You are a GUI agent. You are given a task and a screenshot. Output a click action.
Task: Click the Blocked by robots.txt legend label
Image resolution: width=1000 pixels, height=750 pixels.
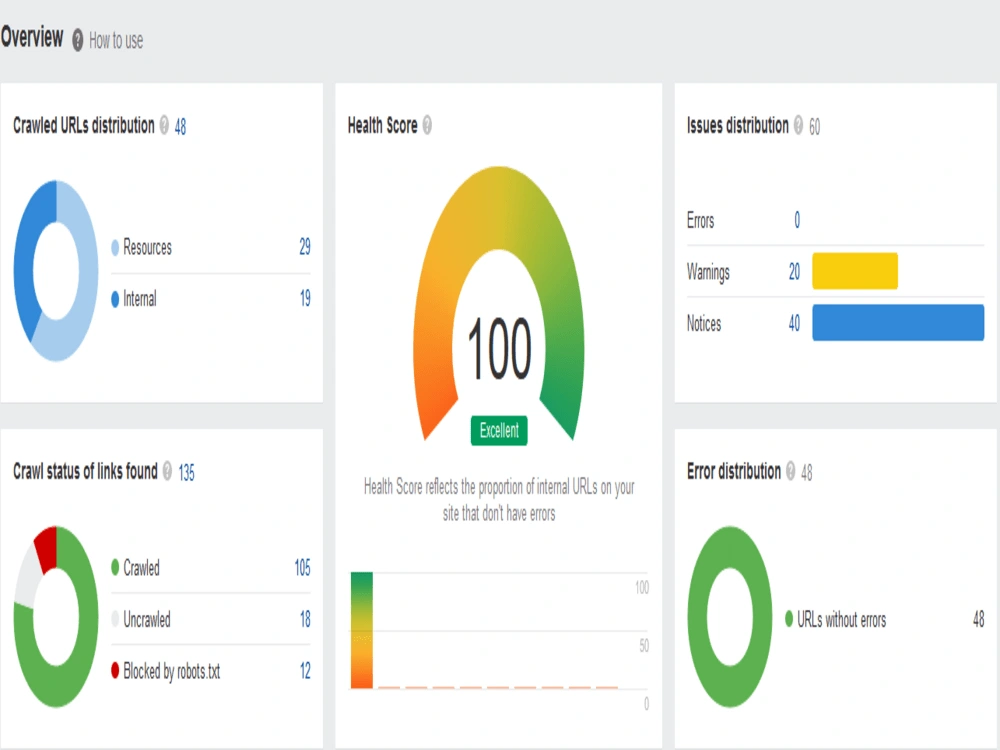point(172,671)
